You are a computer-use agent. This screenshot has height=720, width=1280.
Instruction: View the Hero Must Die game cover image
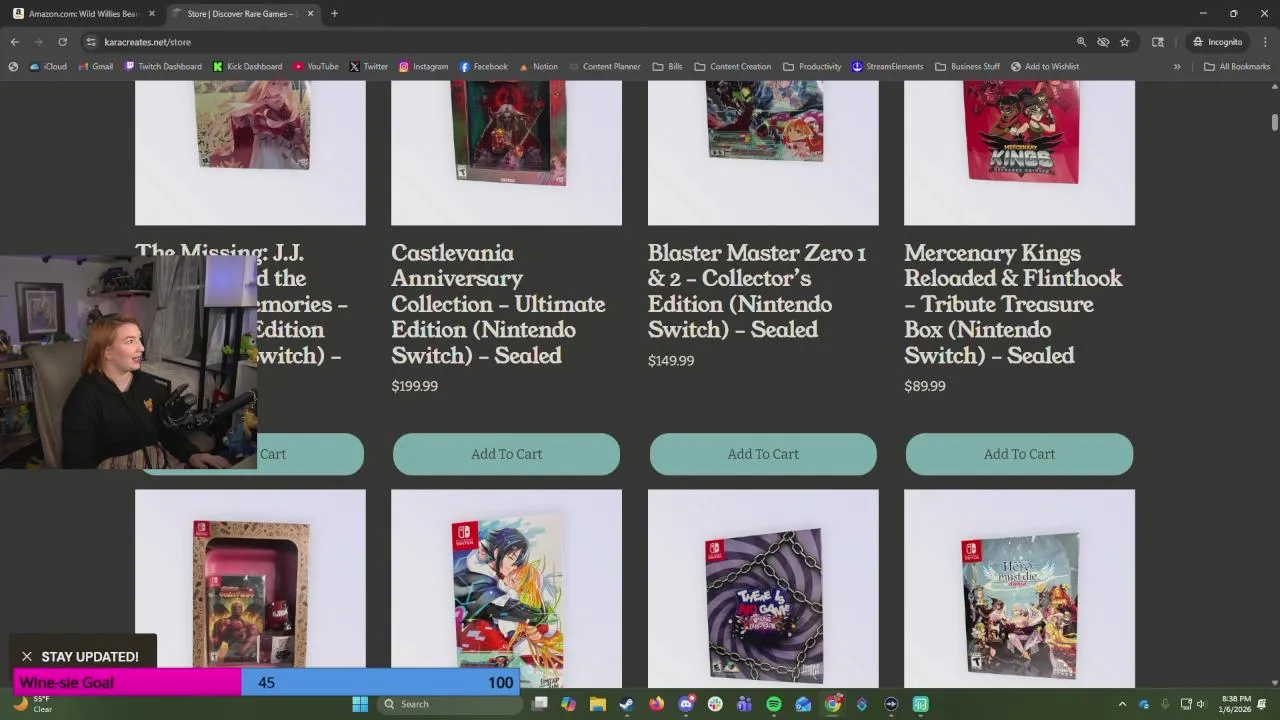click(x=1019, y=588)
